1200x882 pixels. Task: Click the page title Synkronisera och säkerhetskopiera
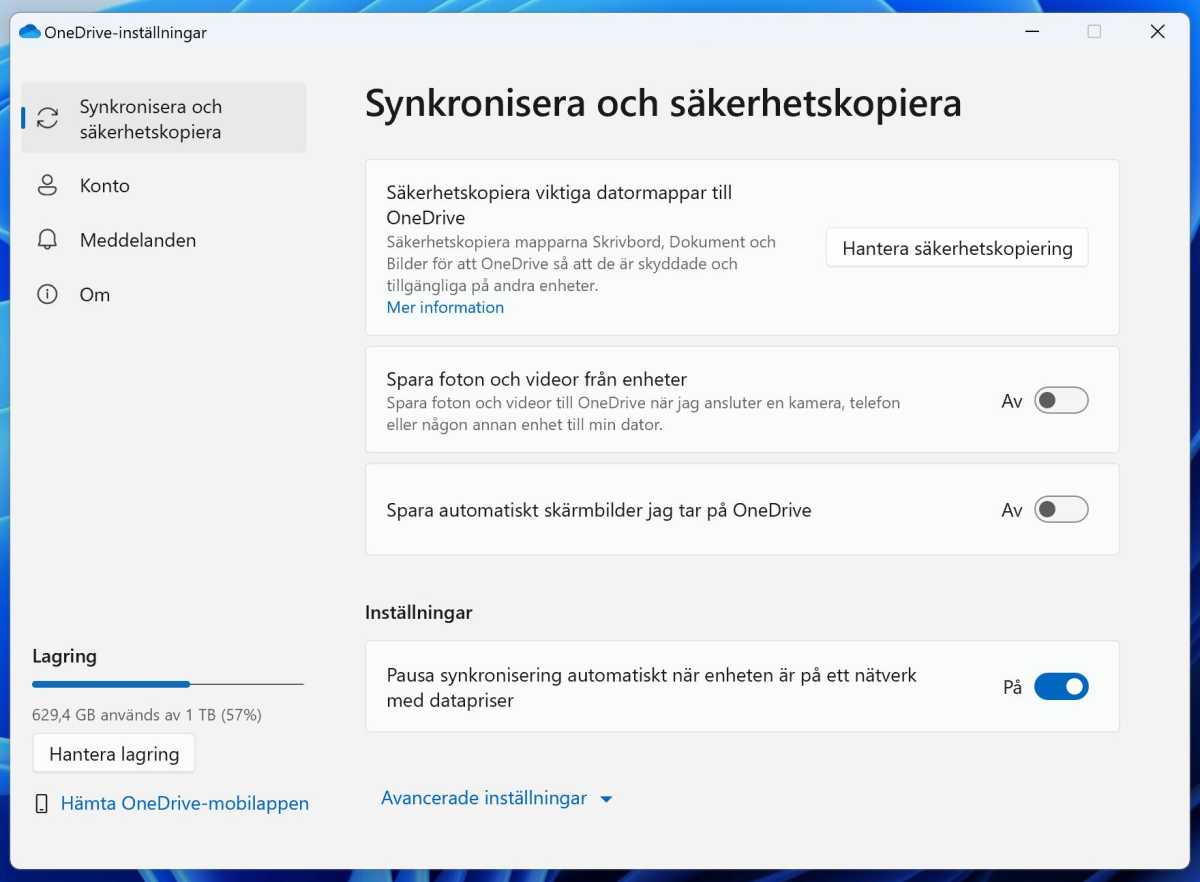point(663,104)
